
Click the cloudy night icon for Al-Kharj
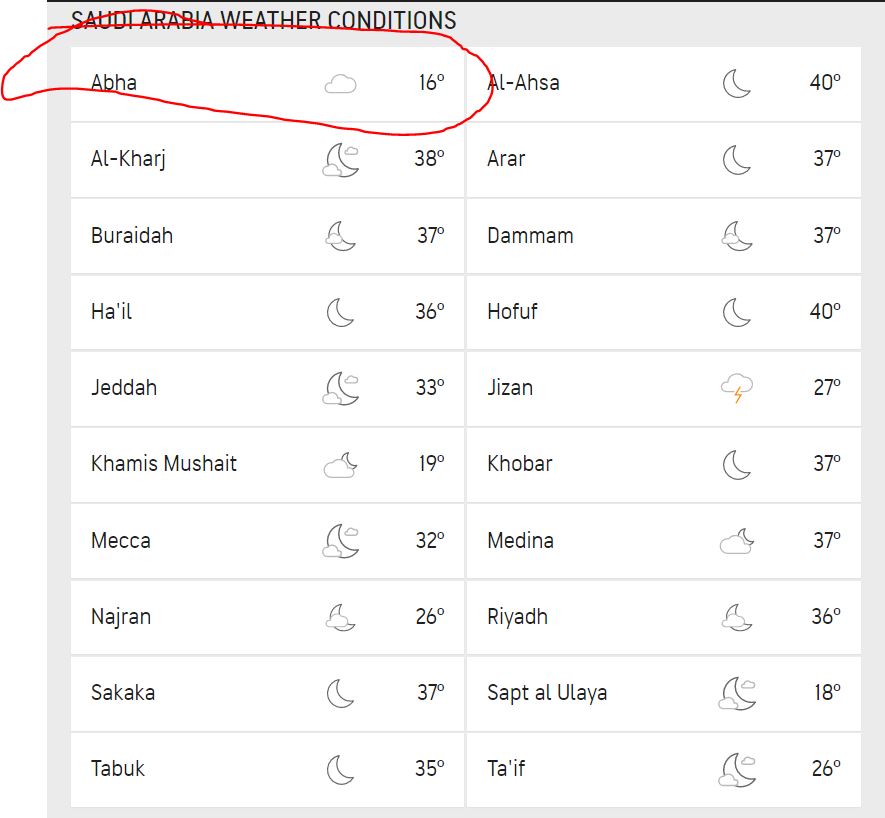(340, 160)
